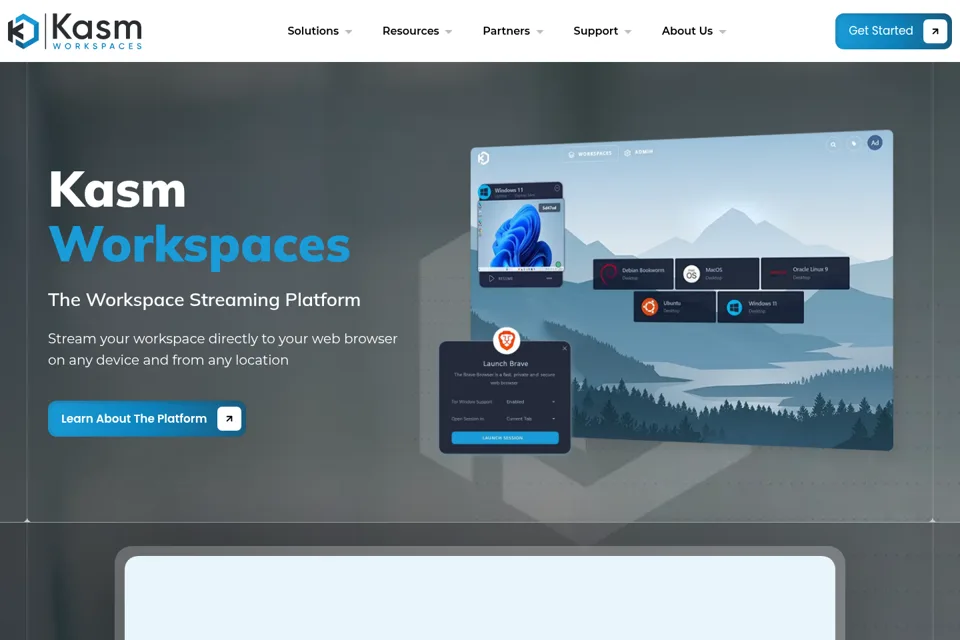Click the Brave lion icon
The height and width of the screenshot is (640, 960).
point(506,340)
